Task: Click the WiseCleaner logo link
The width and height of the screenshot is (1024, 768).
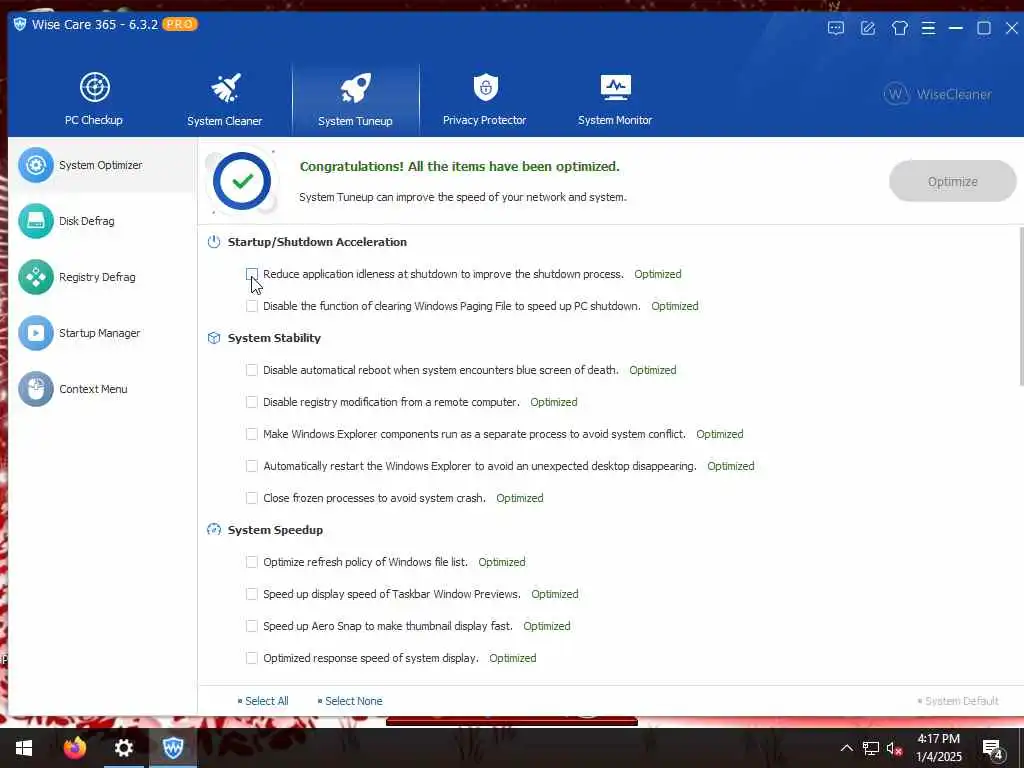Action: coord(938,95)
